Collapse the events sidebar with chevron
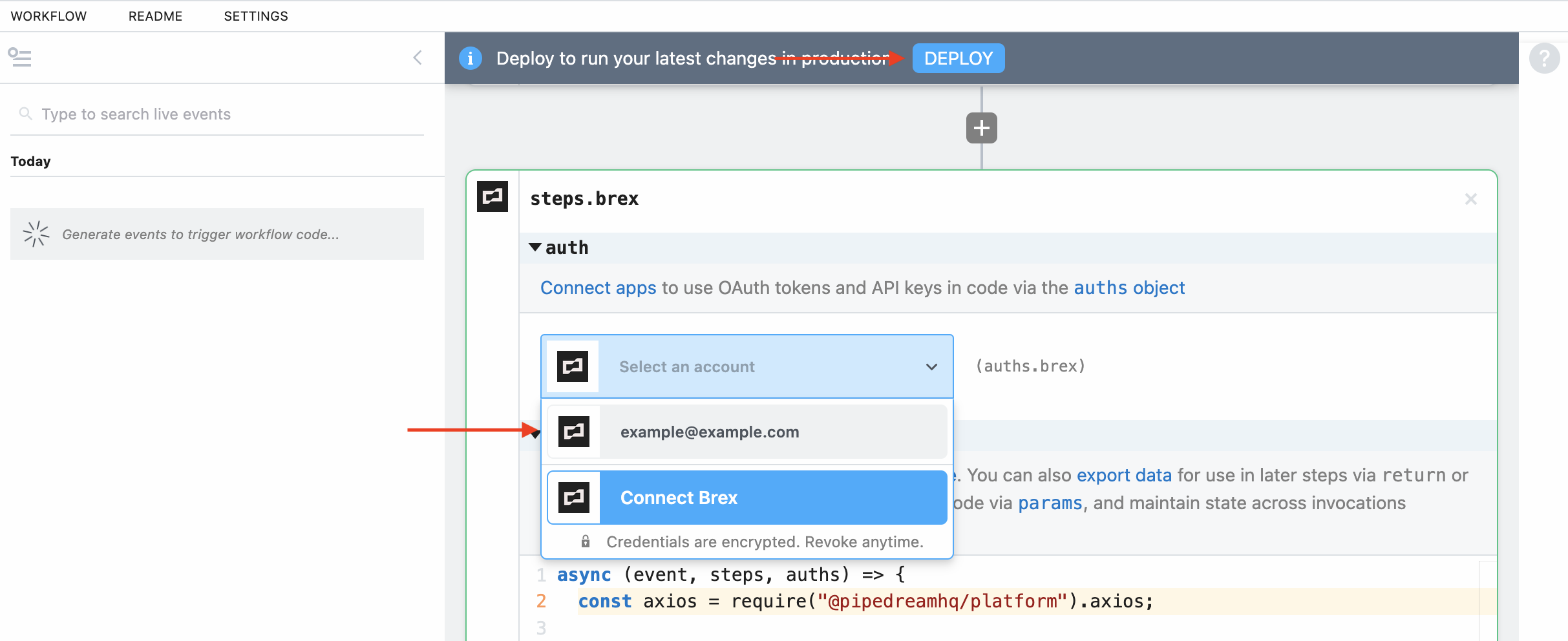Viewport: 1568px width, 641px height. (418, 58)
